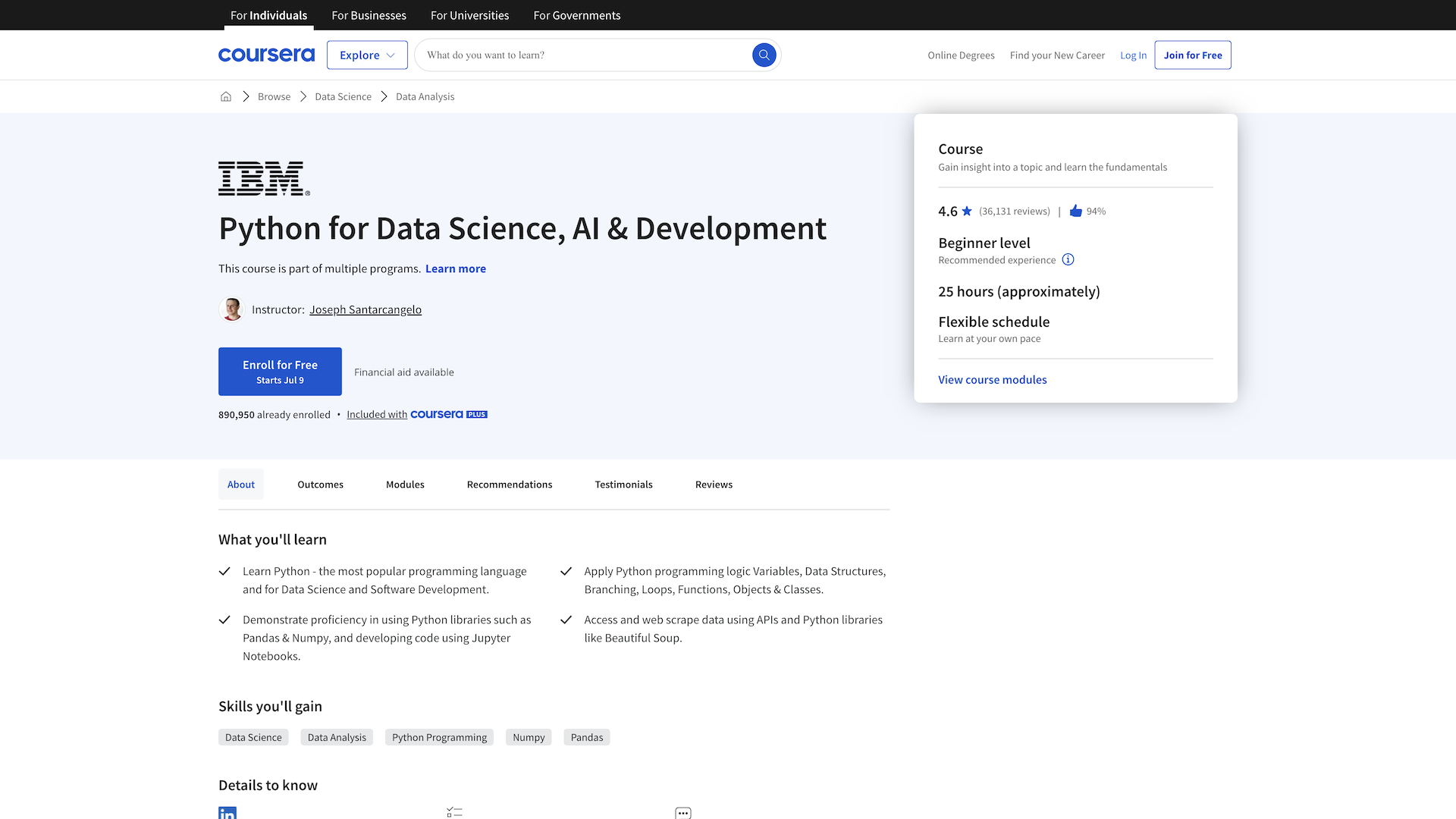Click the Data Analysis skill tag

click(x=337, y=737)
